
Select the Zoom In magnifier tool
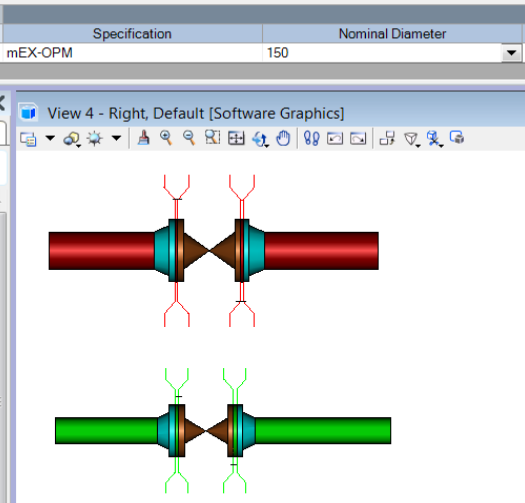[x=166, y=138]
